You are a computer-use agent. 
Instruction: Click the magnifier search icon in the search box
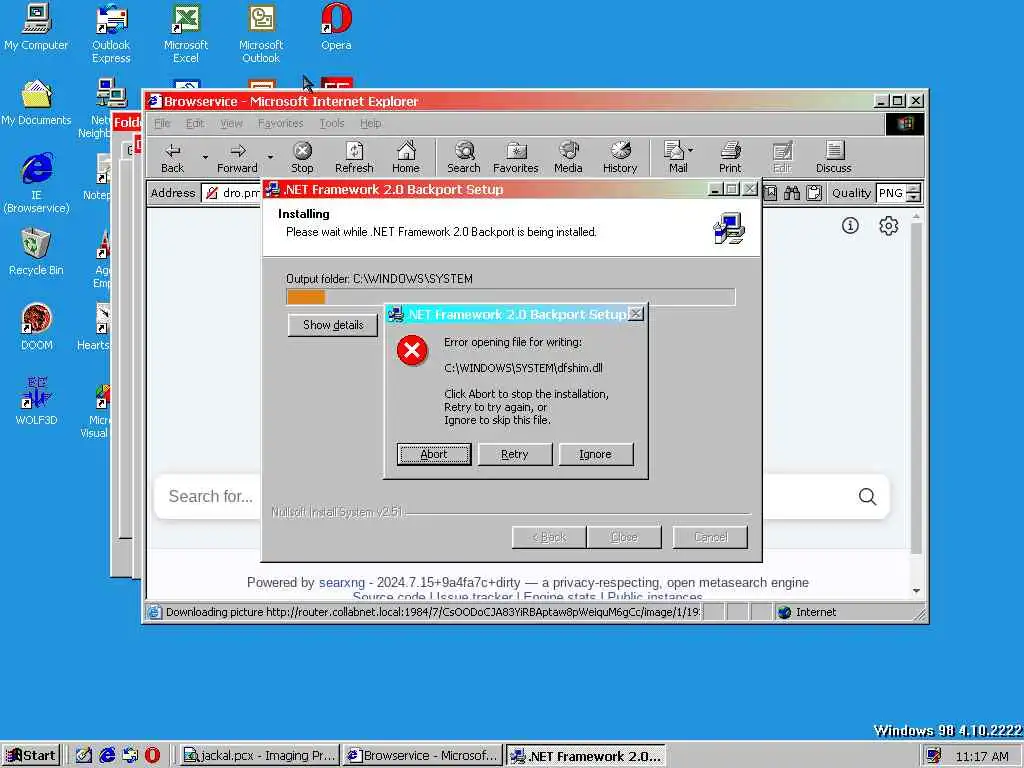(x=867, y=497)
